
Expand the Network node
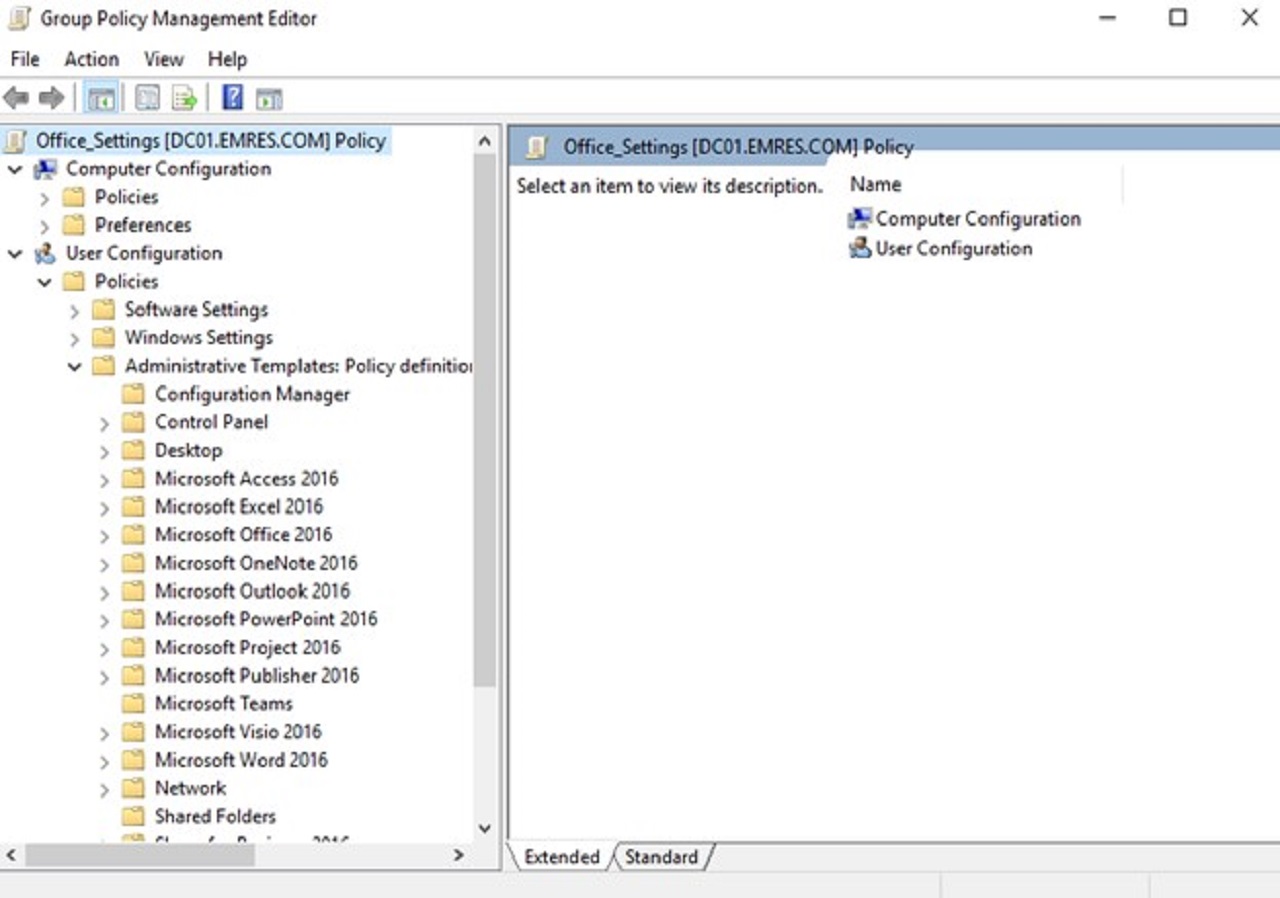(105, 789)
